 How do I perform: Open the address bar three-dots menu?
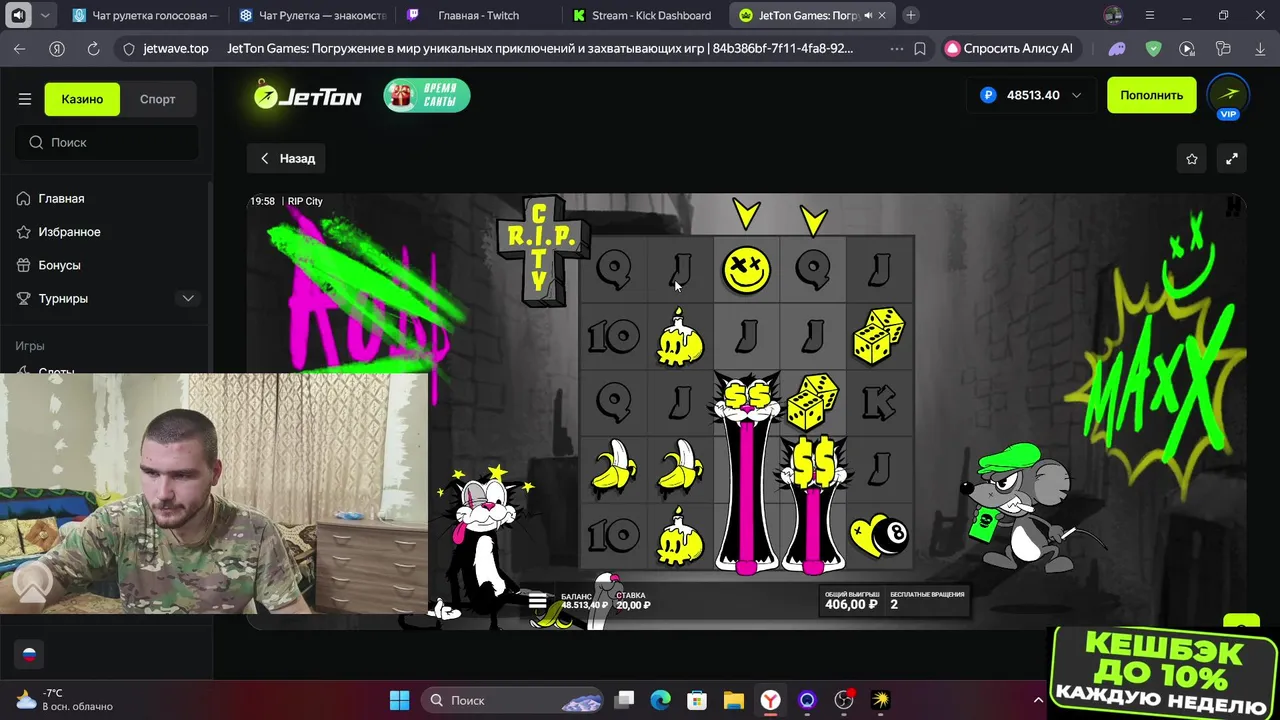tap(896, 48)
